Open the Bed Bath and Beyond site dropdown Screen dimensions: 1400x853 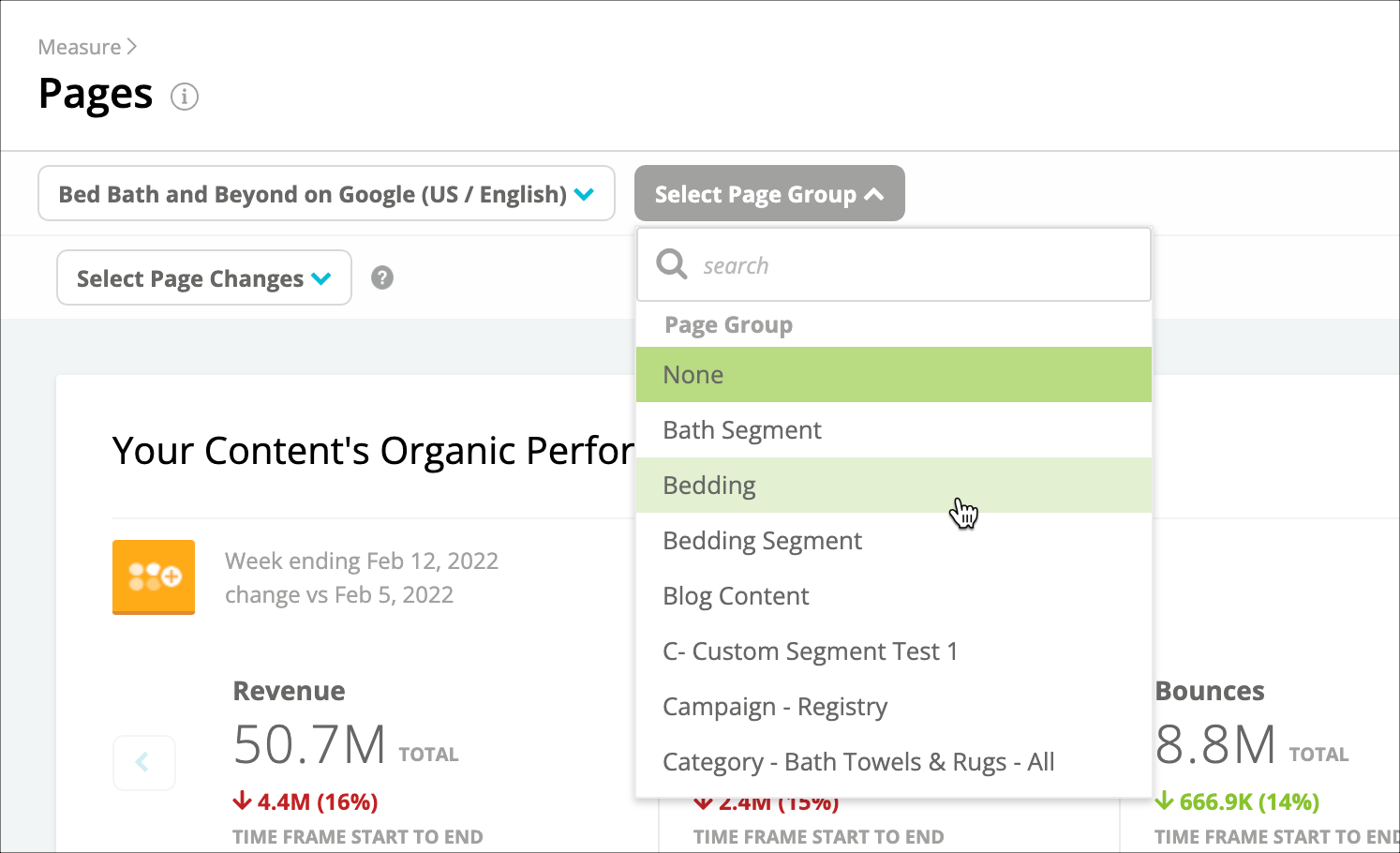point(326,194)
